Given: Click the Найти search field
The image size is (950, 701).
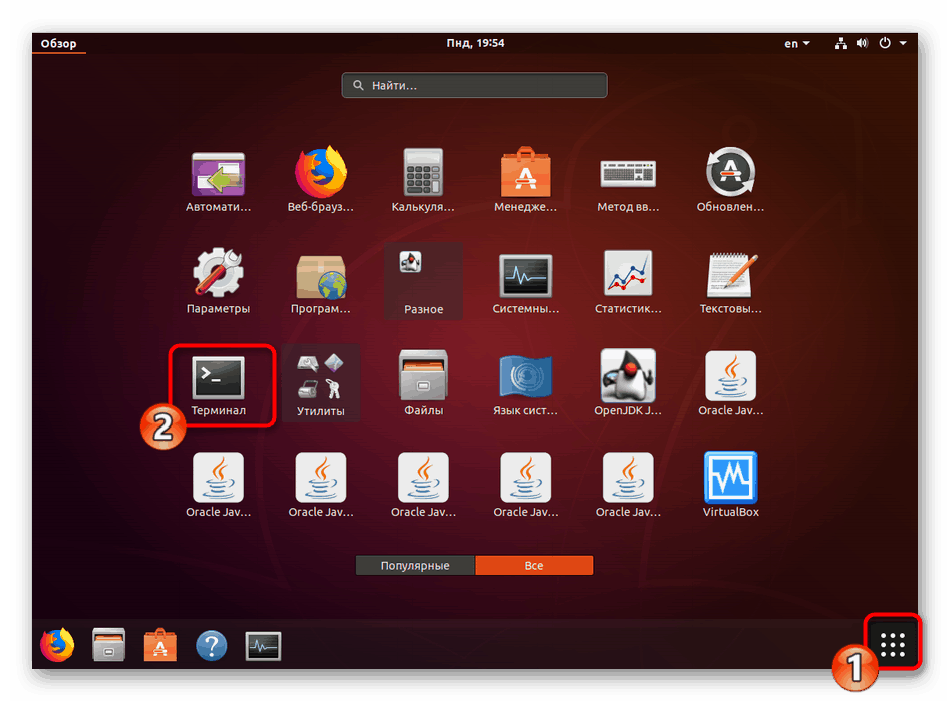Looking at the screenshot, I should [x=474, y=85].
